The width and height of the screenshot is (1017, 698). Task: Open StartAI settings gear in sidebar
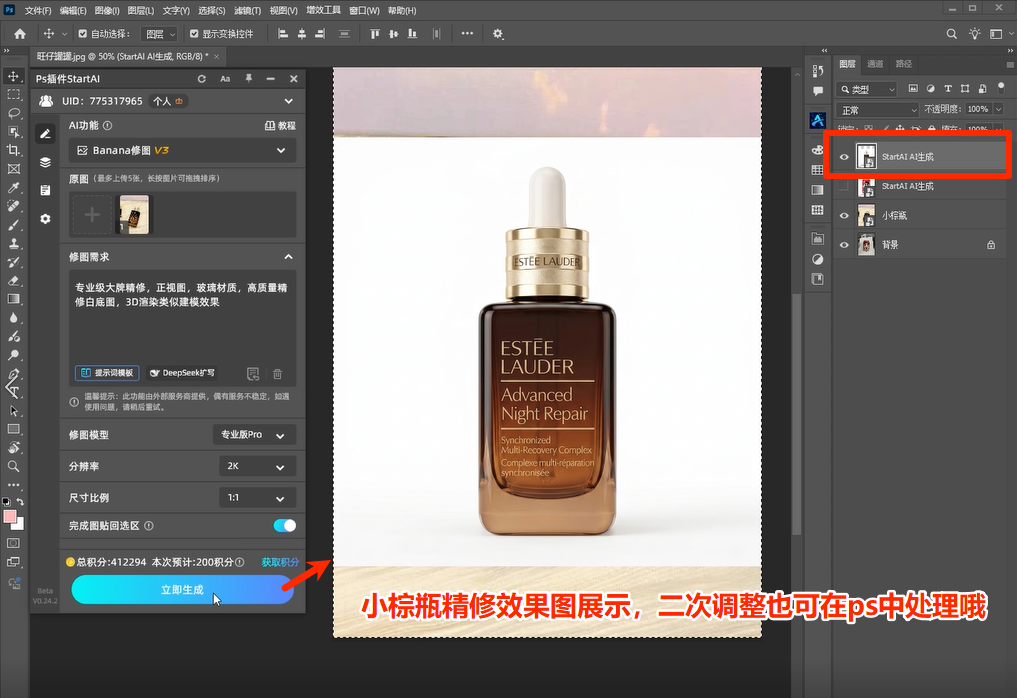[45, 219]
